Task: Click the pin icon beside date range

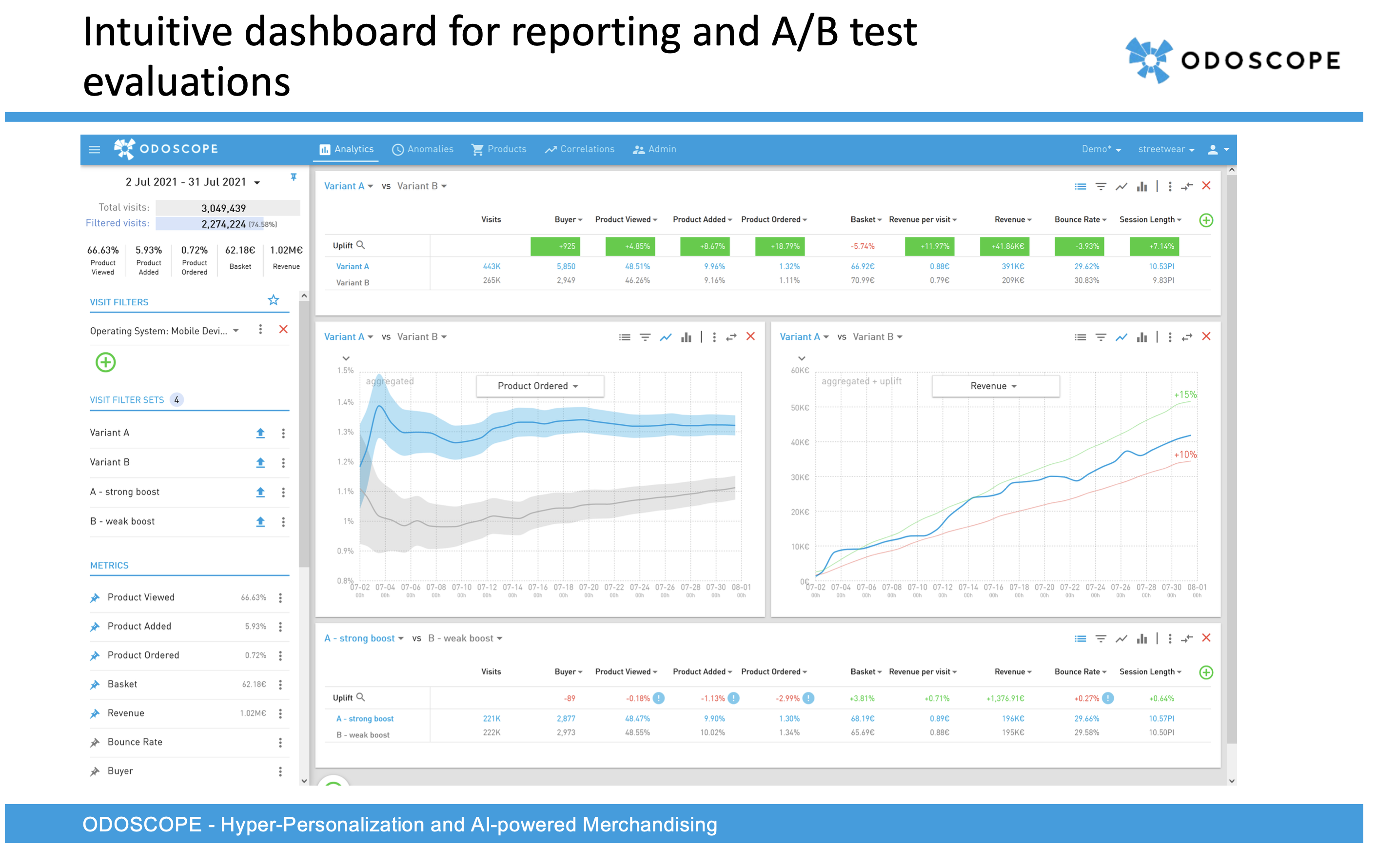Action: pyautogui.click(x=293, y=178)
